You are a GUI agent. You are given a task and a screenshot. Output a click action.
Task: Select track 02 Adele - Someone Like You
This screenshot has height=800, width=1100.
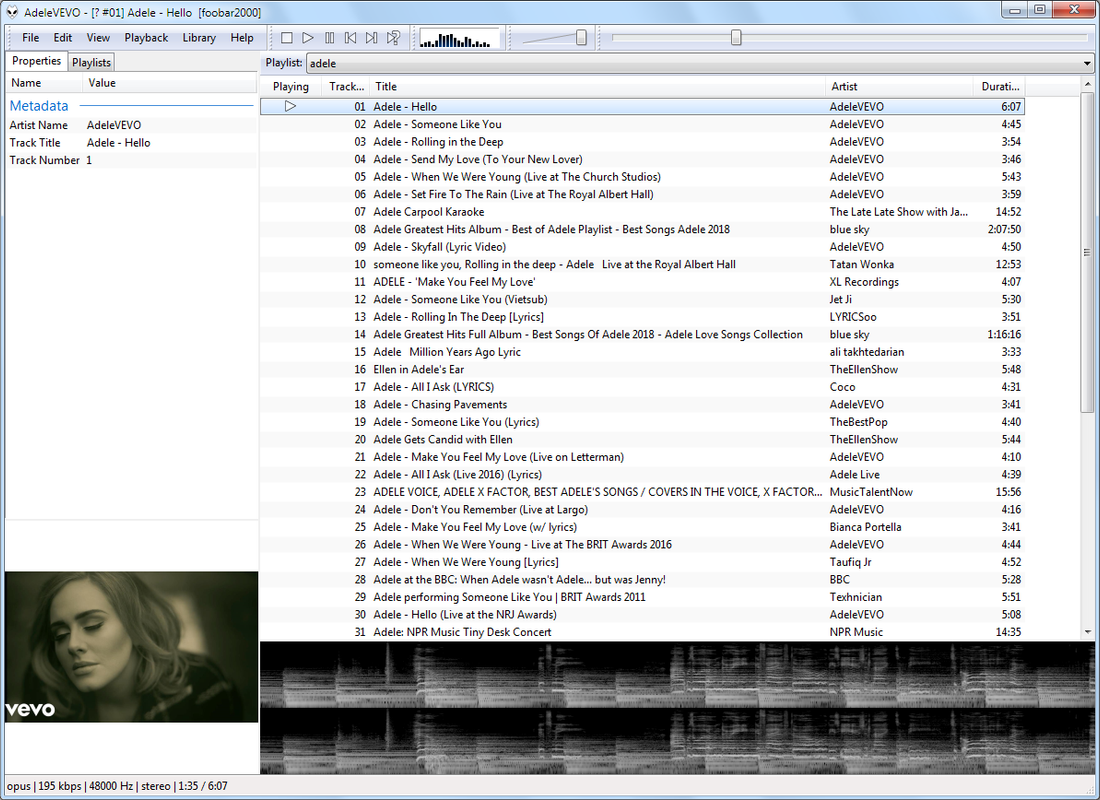click(x=642, y=124)
